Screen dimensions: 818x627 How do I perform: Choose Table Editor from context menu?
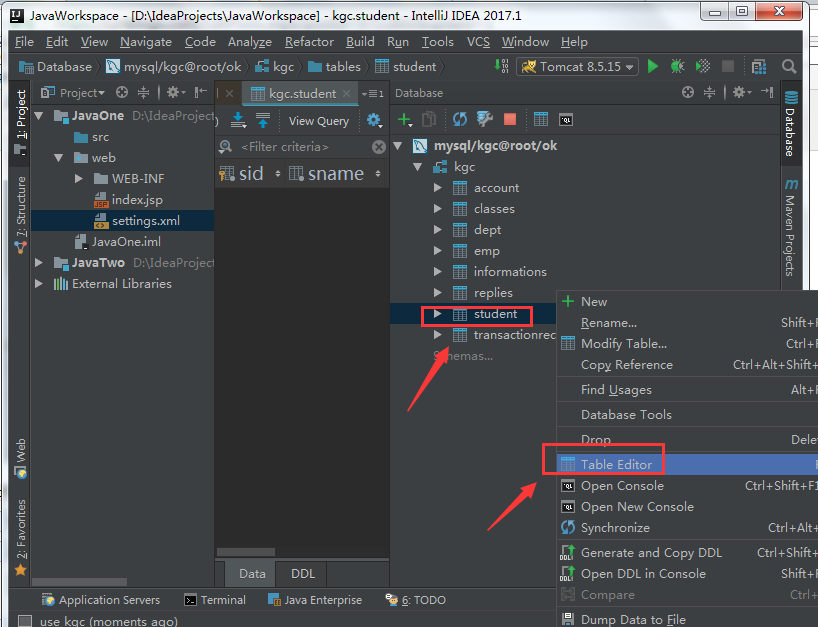tap(687, 464)
